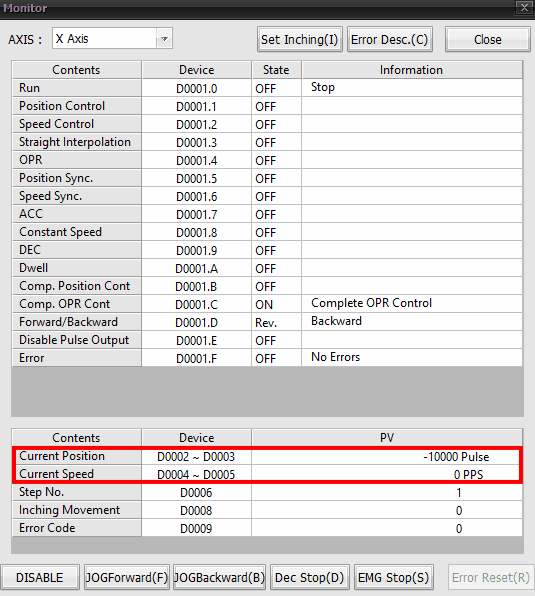Click the X Axis combo box field
This screenshot has height=596, width=535.
coord(112,38)
